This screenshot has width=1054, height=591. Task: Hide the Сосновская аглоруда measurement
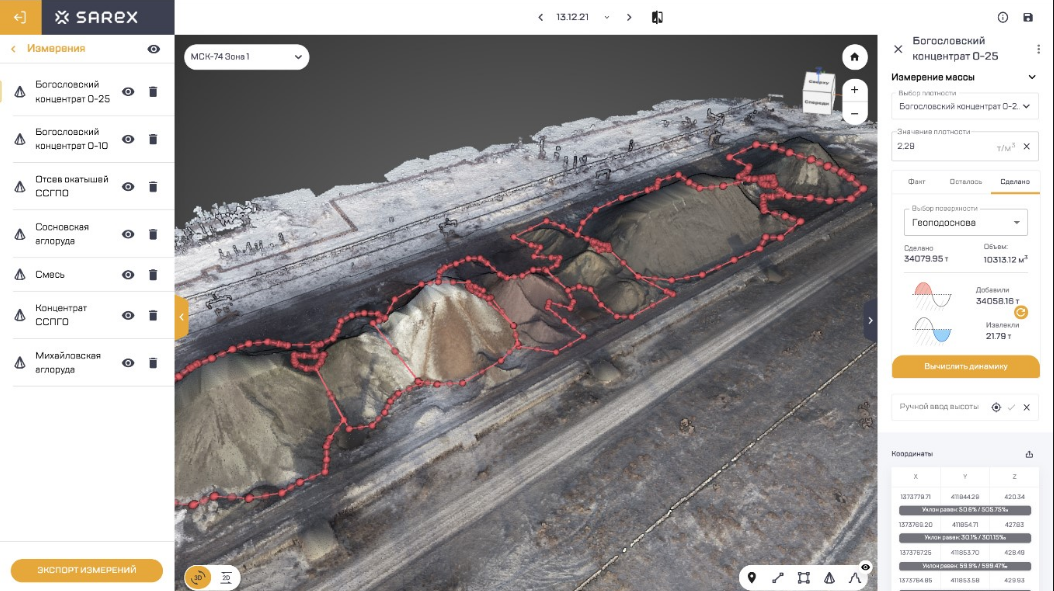(128, 234)
